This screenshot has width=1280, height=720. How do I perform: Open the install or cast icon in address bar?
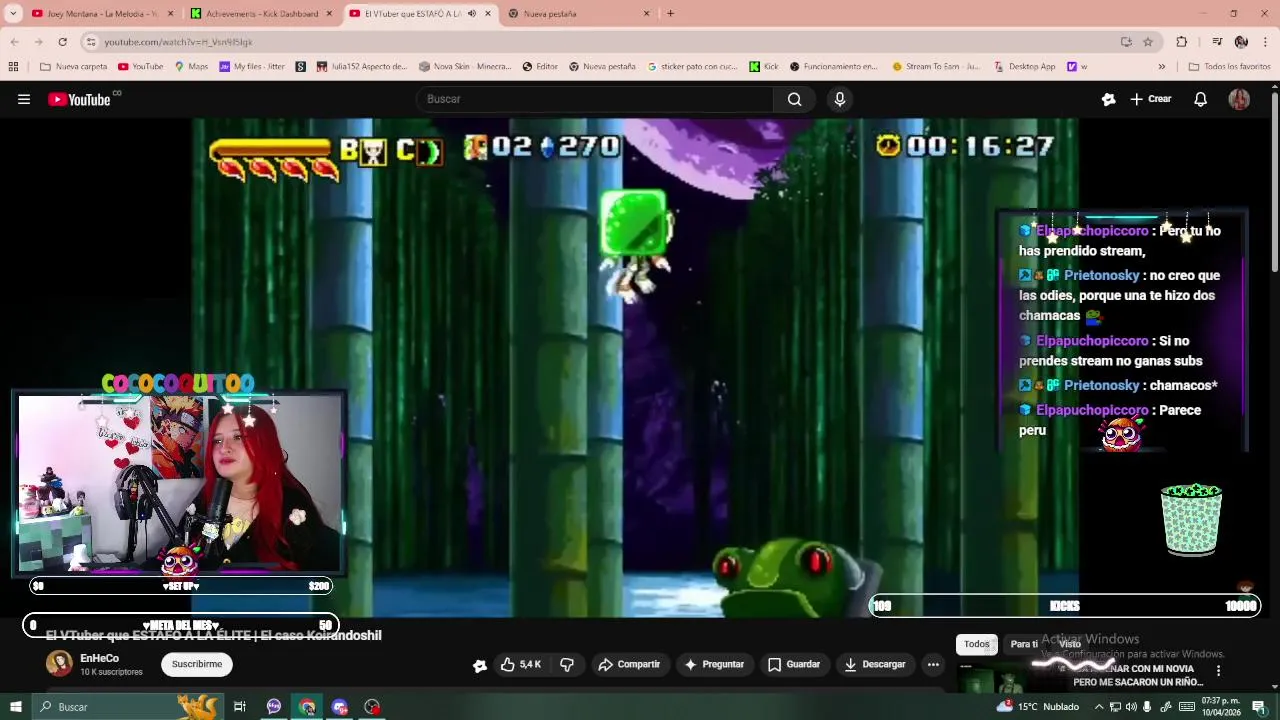pyautogui.click(x=1126, y=42)
